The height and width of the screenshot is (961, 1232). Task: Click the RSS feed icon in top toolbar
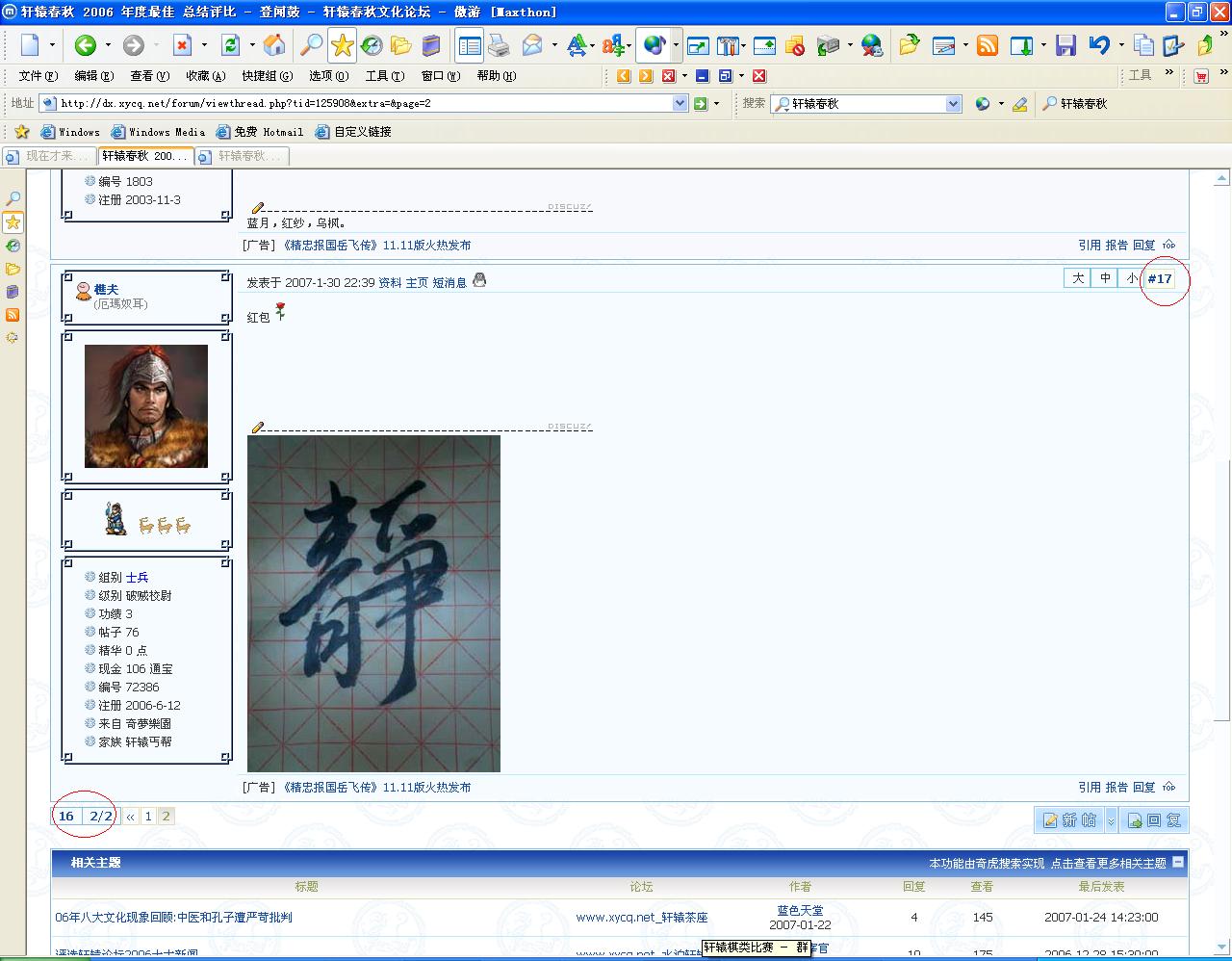(988, 45)
